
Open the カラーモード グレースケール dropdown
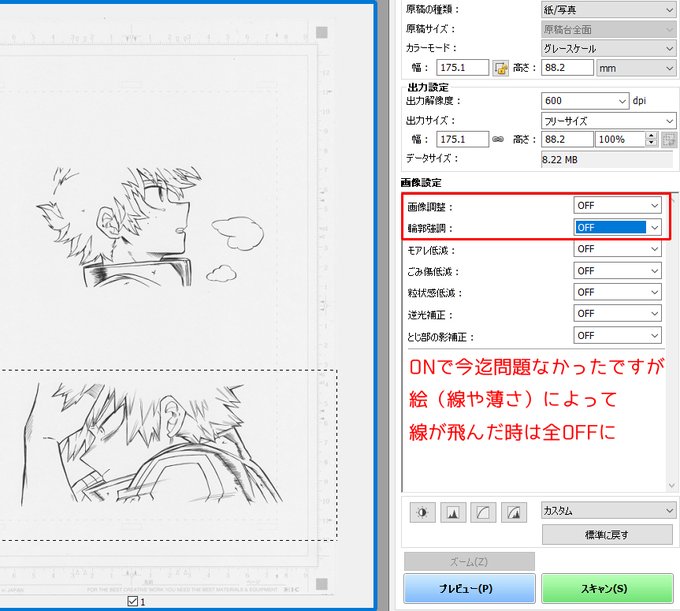tap(608, 49)
